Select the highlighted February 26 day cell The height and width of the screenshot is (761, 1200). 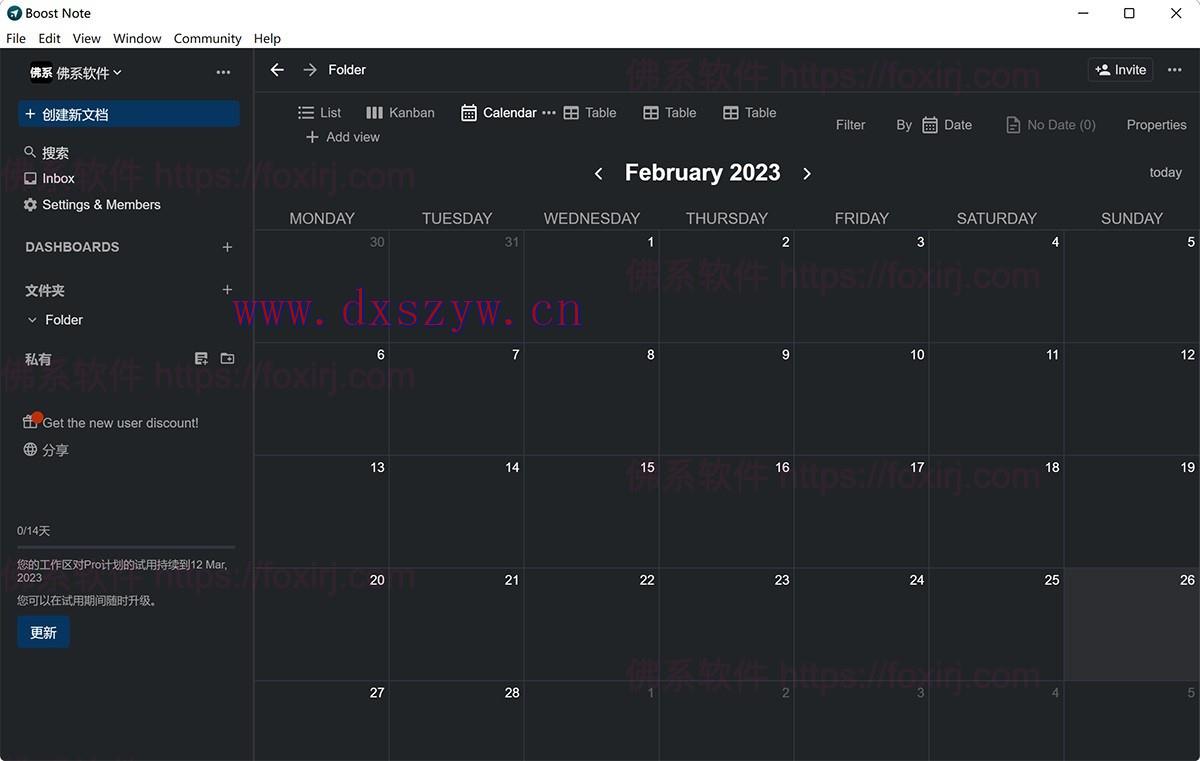1132,625
